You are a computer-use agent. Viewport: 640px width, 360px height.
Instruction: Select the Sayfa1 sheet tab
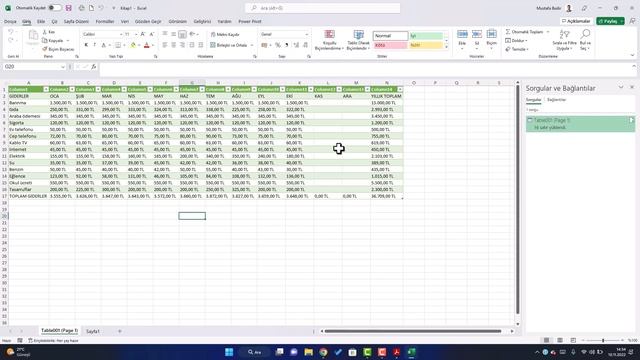(93, 331)
